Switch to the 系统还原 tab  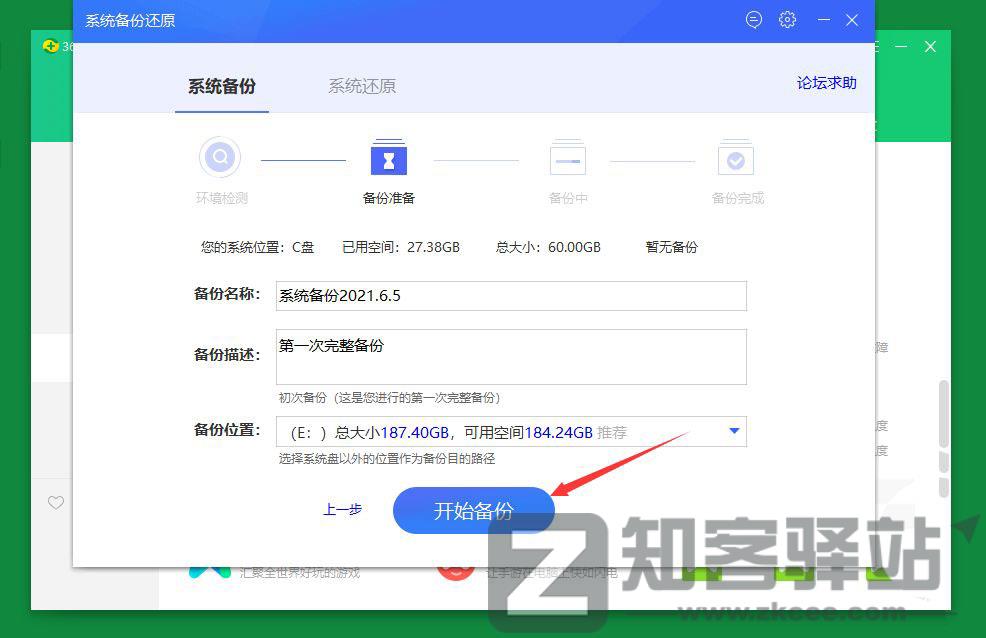coord(361,86)
